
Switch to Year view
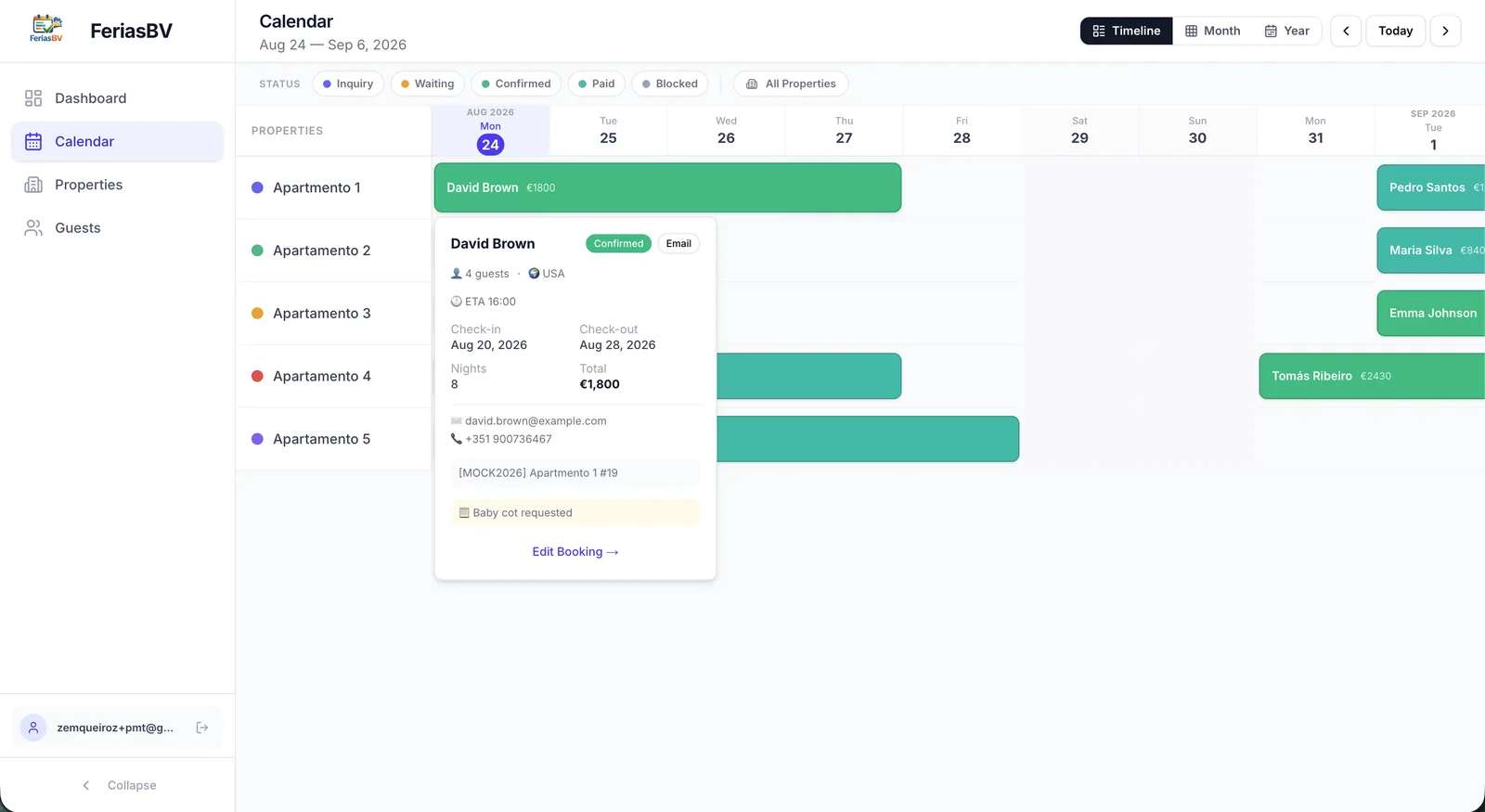click(1287, 31)
